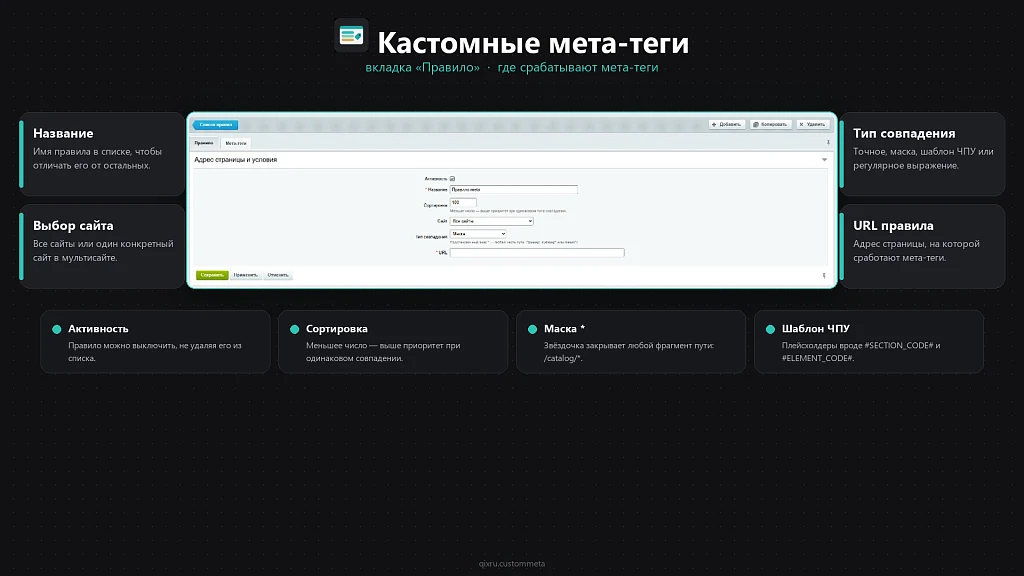Click the Шаблон ЧПУ card with teal dot

point(869,342)
